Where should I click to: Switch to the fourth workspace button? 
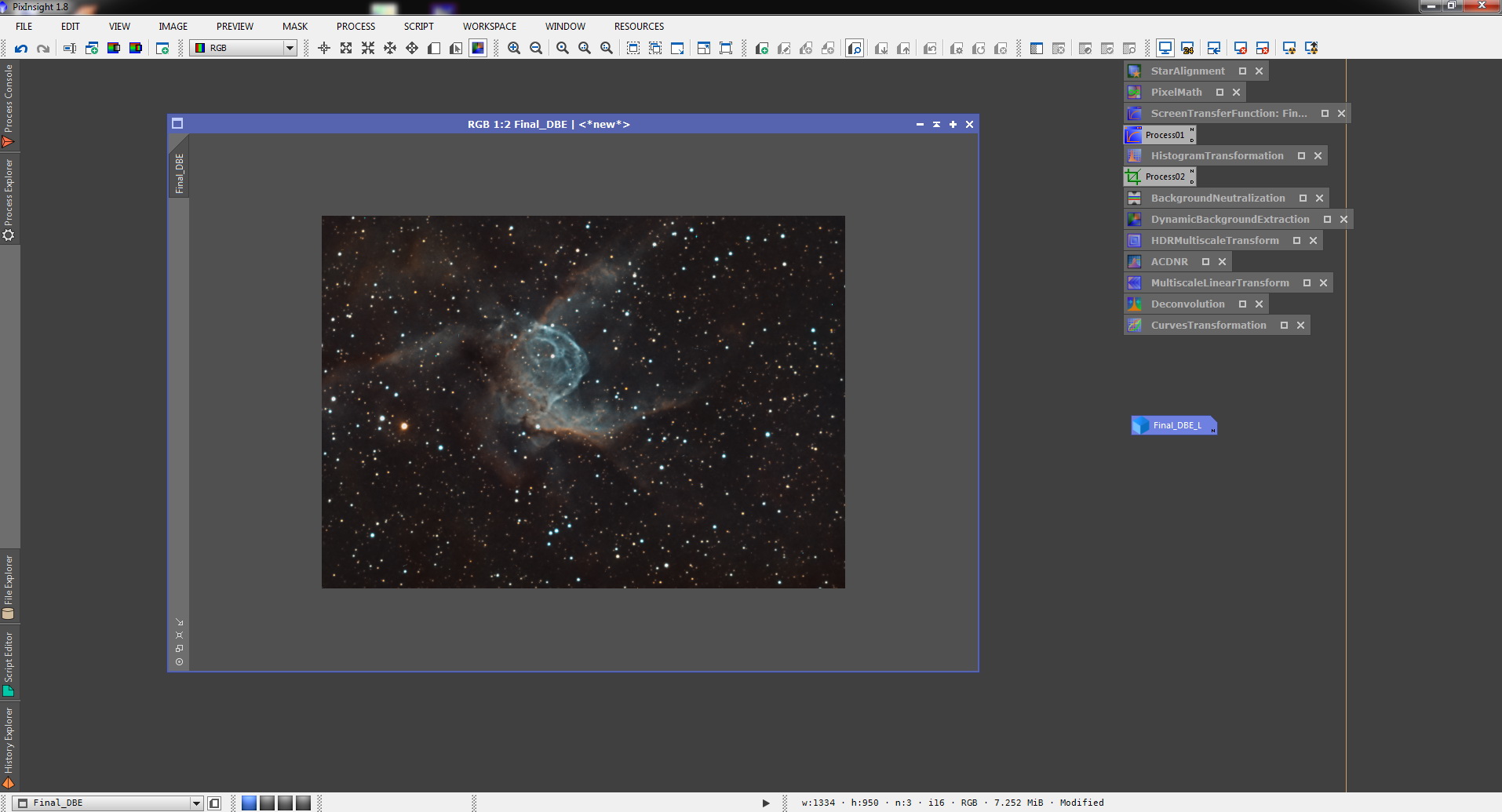[x=303, y=803]
